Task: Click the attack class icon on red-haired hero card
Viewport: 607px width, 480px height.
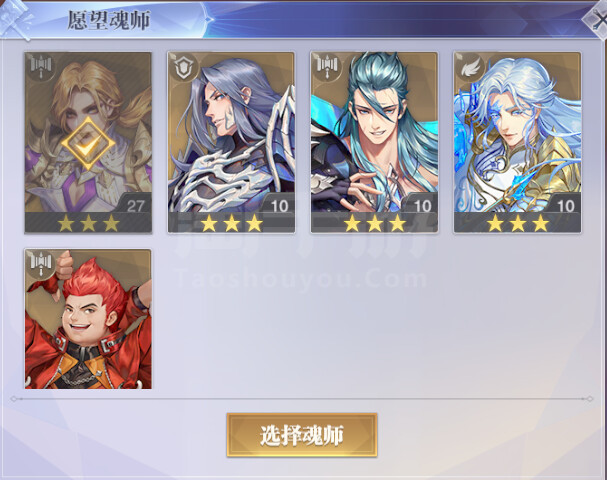Action: point(41,264)
